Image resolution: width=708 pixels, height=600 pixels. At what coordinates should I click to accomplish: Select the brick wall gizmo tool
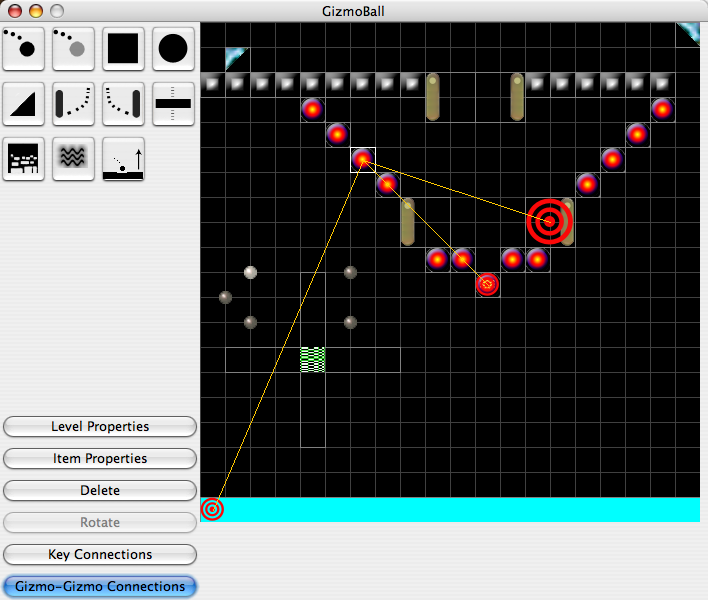[x=23, y=158]
